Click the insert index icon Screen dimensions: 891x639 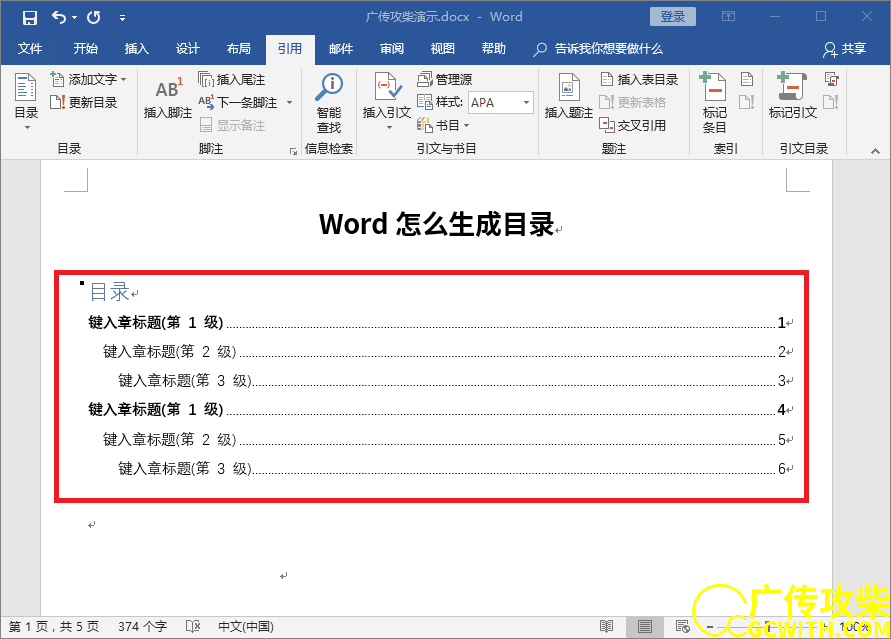pos(747,79)
